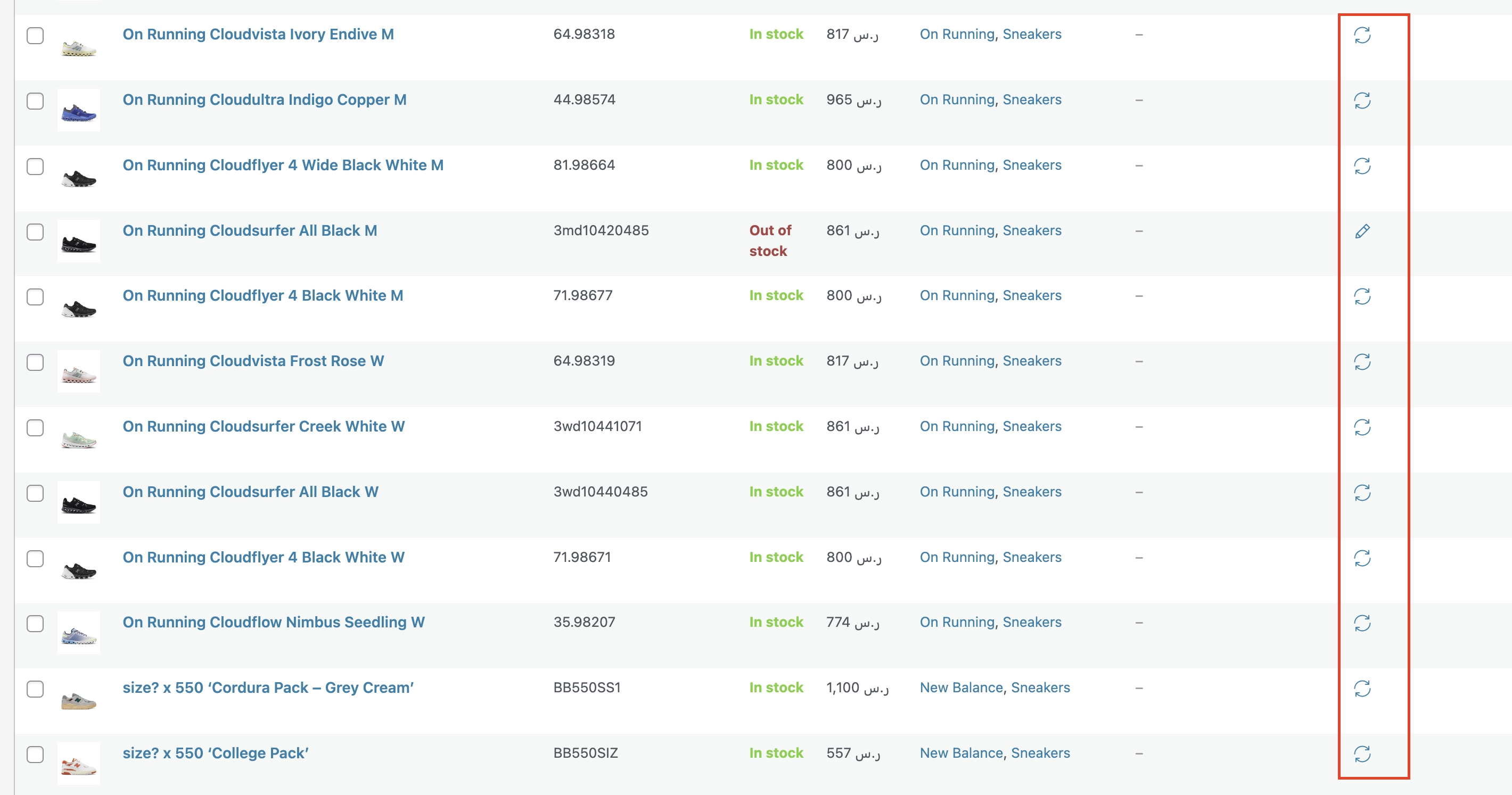Image resolution: width=1512 pixels, height=795 pixels.
Task: Click In stock status for College Pack
Action: point(776,753)
